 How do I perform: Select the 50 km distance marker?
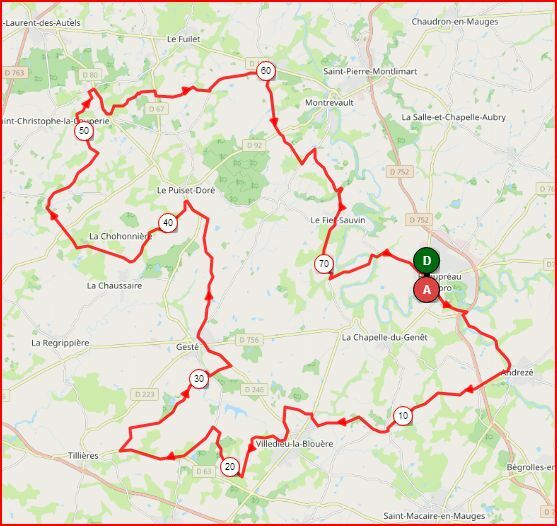click(x=84, y=131)
